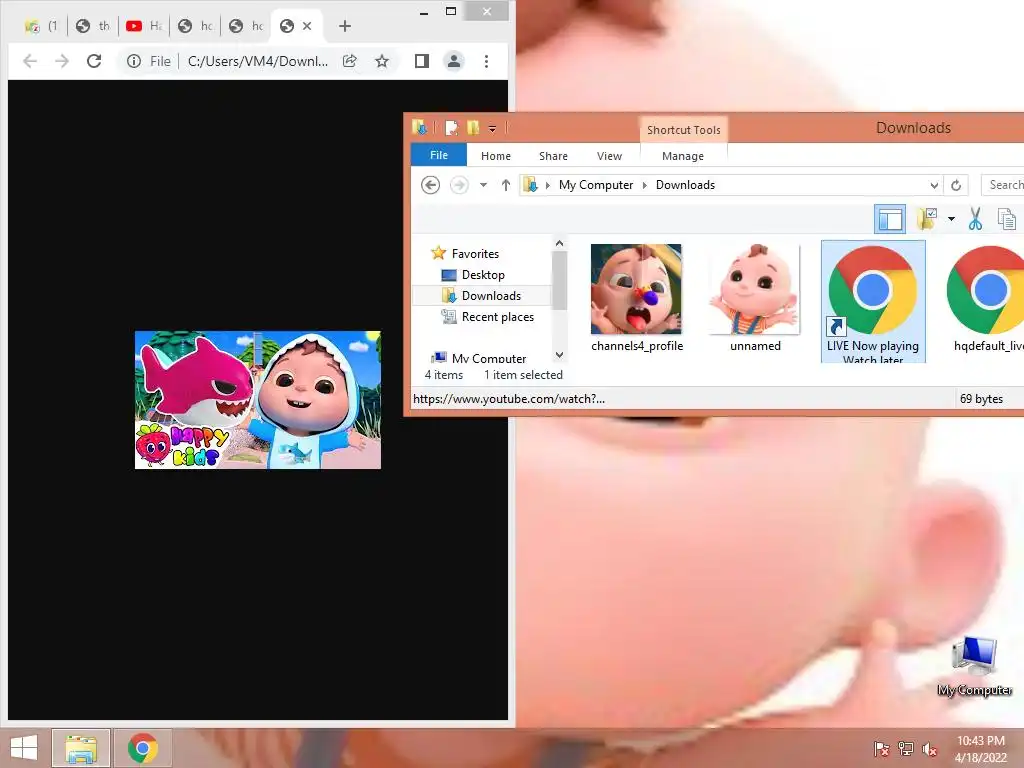Open the File tab in Explorer
Viewport: 1024px width, 768px height.
tap(439, 155)
